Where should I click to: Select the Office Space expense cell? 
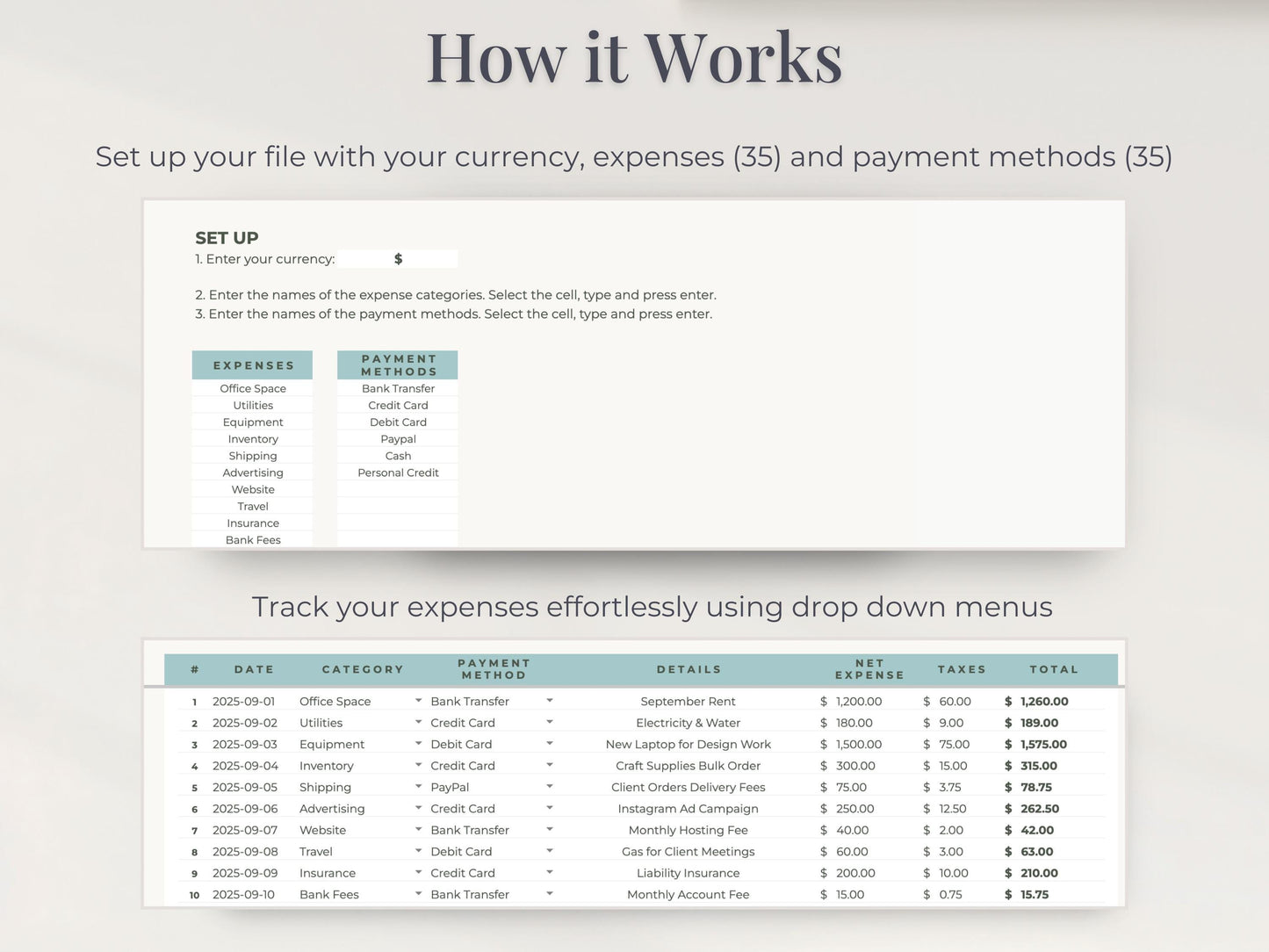point(253,388)
